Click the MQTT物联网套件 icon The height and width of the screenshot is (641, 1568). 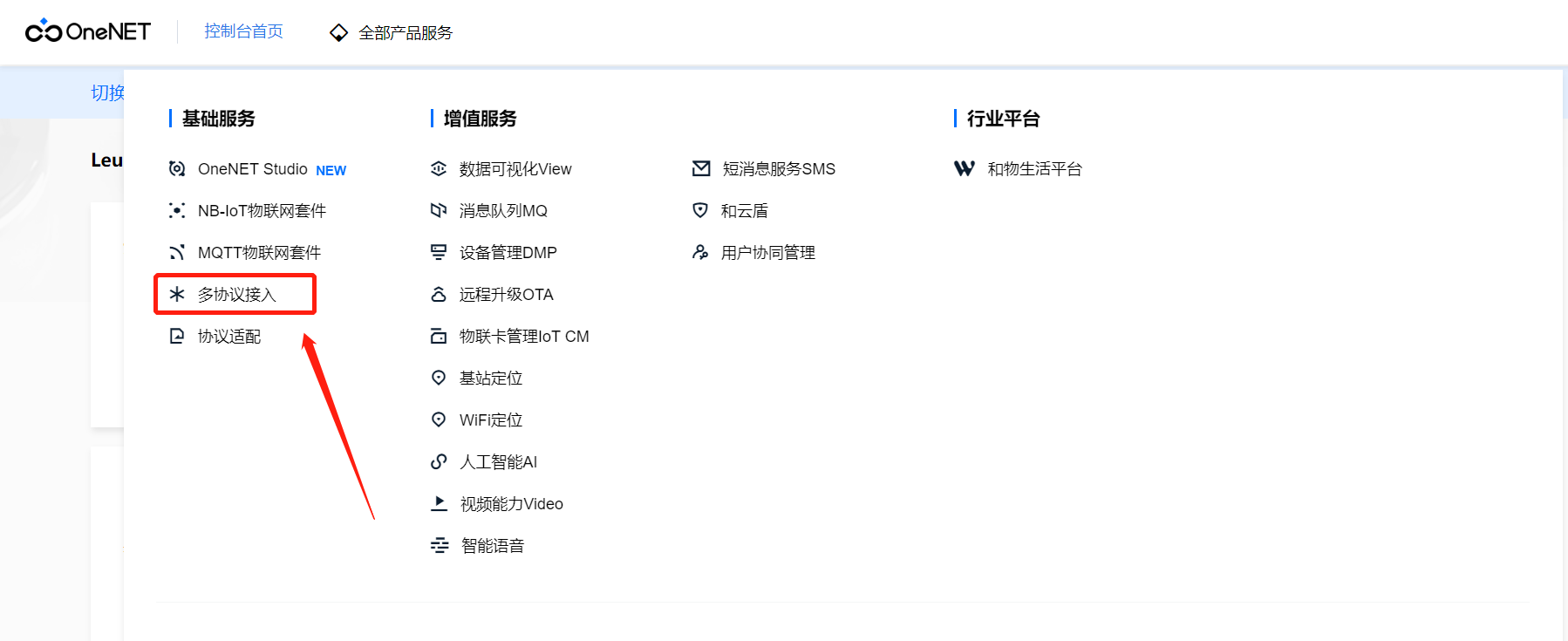click(177, 252)
